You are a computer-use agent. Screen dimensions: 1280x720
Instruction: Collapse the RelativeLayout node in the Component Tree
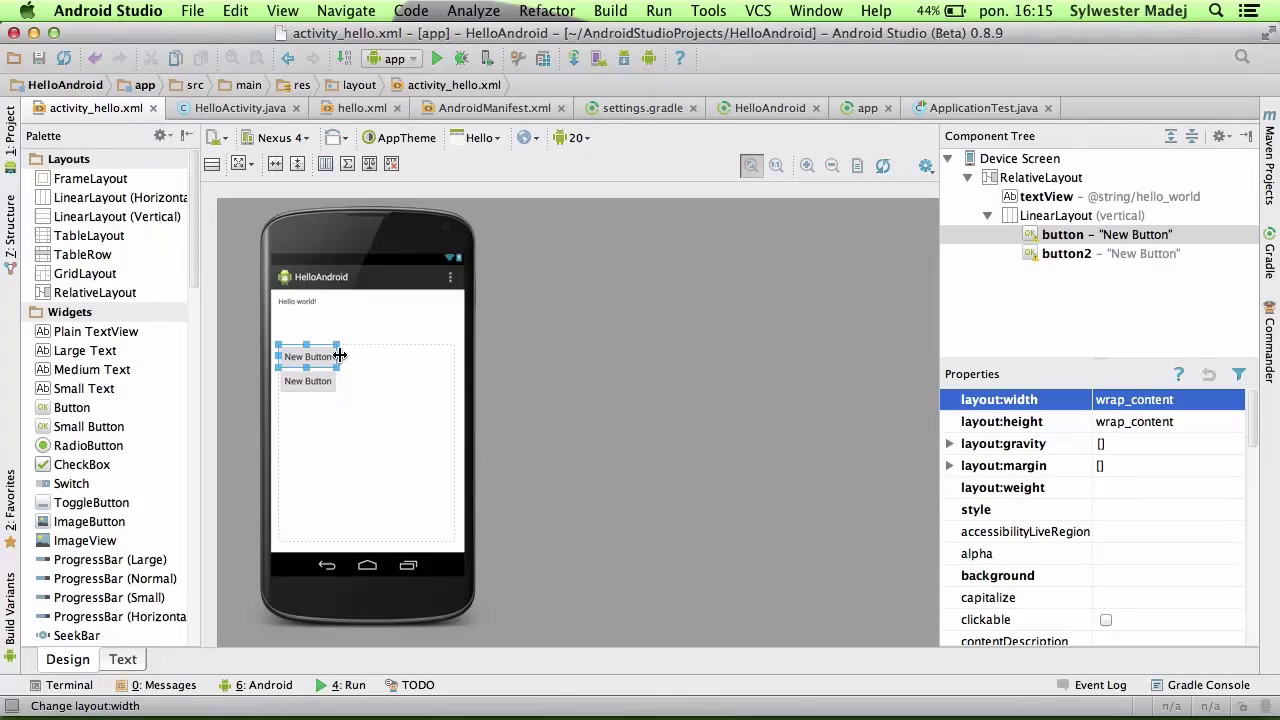coord(967,178)
